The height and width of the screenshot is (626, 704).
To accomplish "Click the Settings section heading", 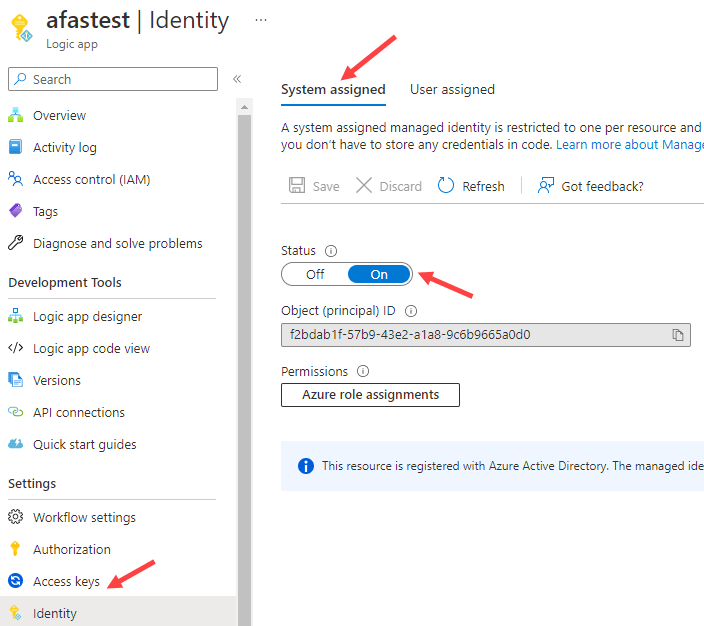I will coord(32,484).
